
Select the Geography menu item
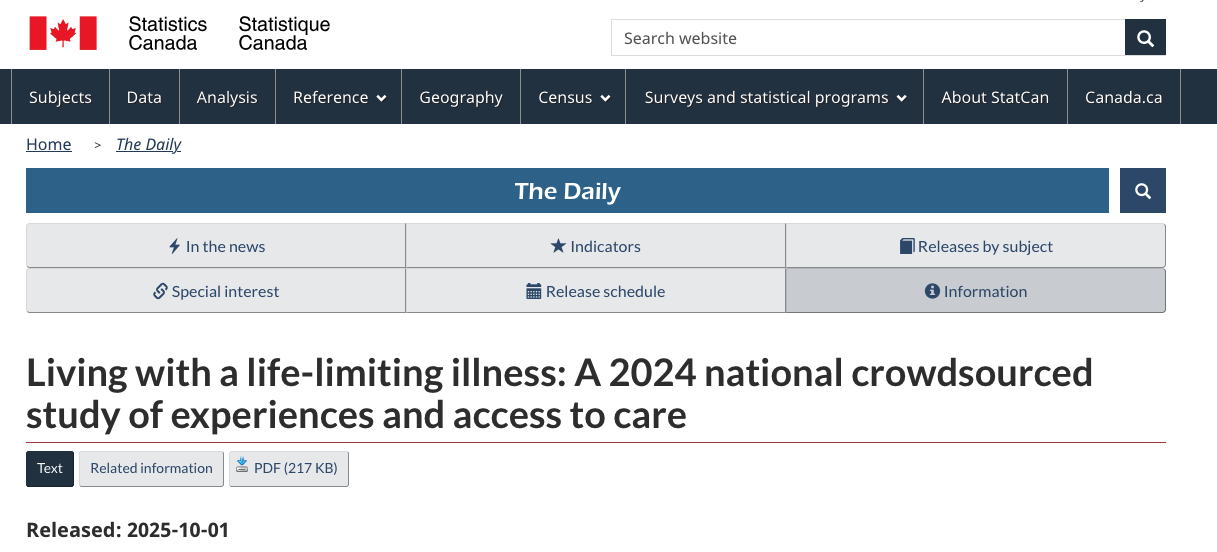point(461,97)
